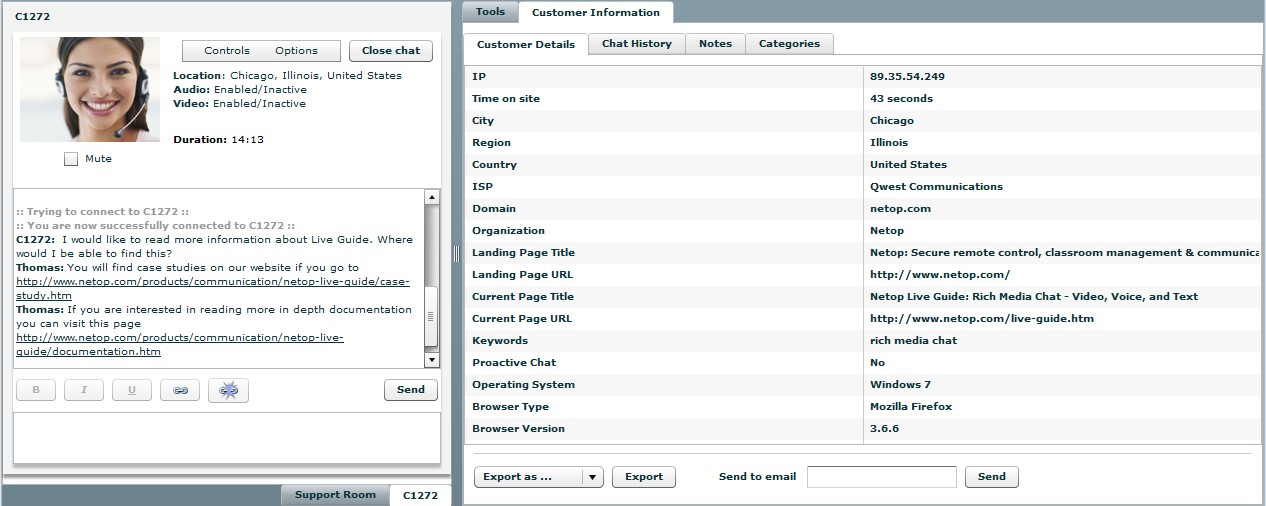This screenshot has height=506, width=1266.
Task: Send the chat message
Action: click(x=411, y=390)
